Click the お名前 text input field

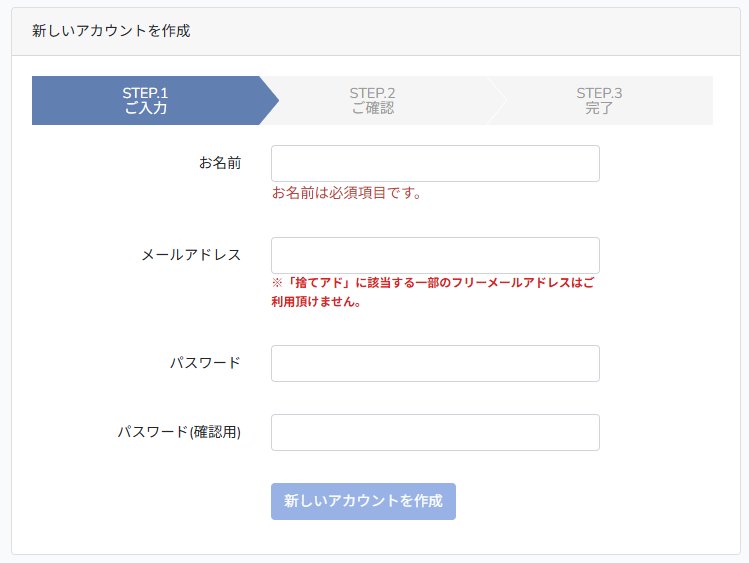click(x=435, y=164)
